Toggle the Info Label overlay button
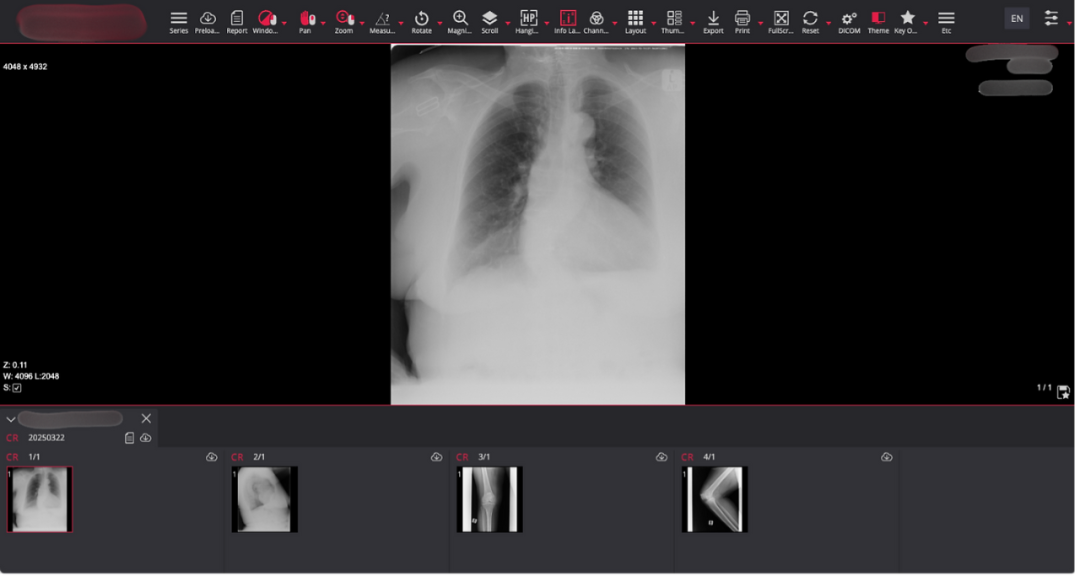Viewport: 1080px width, 576px height. (567, 18)
